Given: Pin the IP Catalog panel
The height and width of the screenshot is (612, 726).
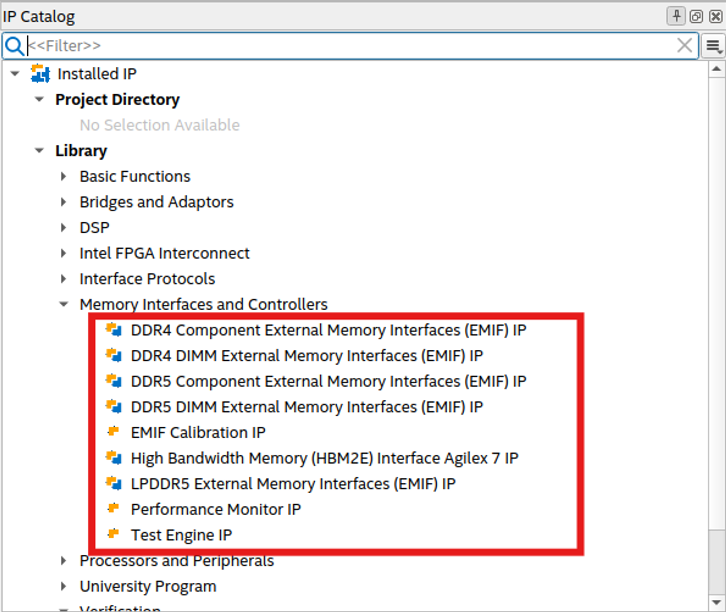Looking at the screenshot, I should pos(677,16).
